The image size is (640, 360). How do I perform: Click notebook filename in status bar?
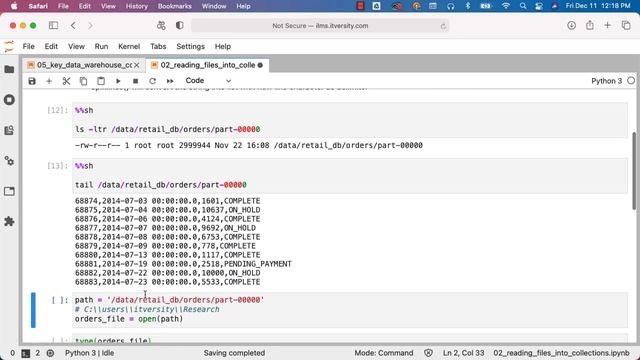[x=561, y=353]
